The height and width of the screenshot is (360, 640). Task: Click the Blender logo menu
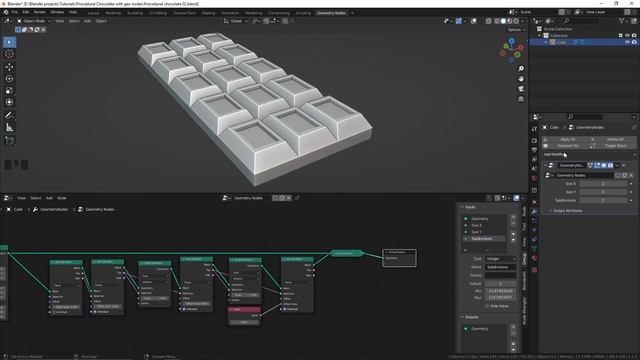[5, 12]
